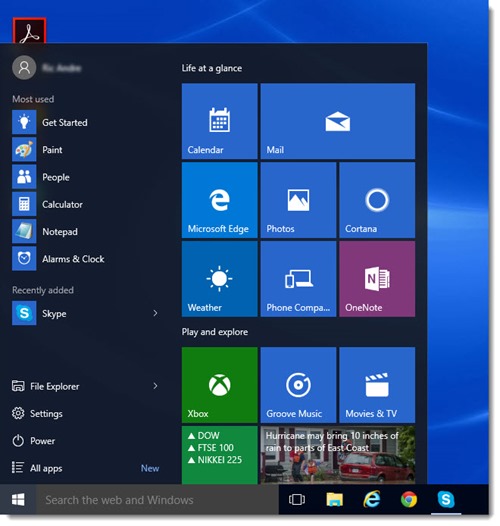Click the Life at a glance group title
Viewport: 500px width, 526px height.
[x=212, y=68]
